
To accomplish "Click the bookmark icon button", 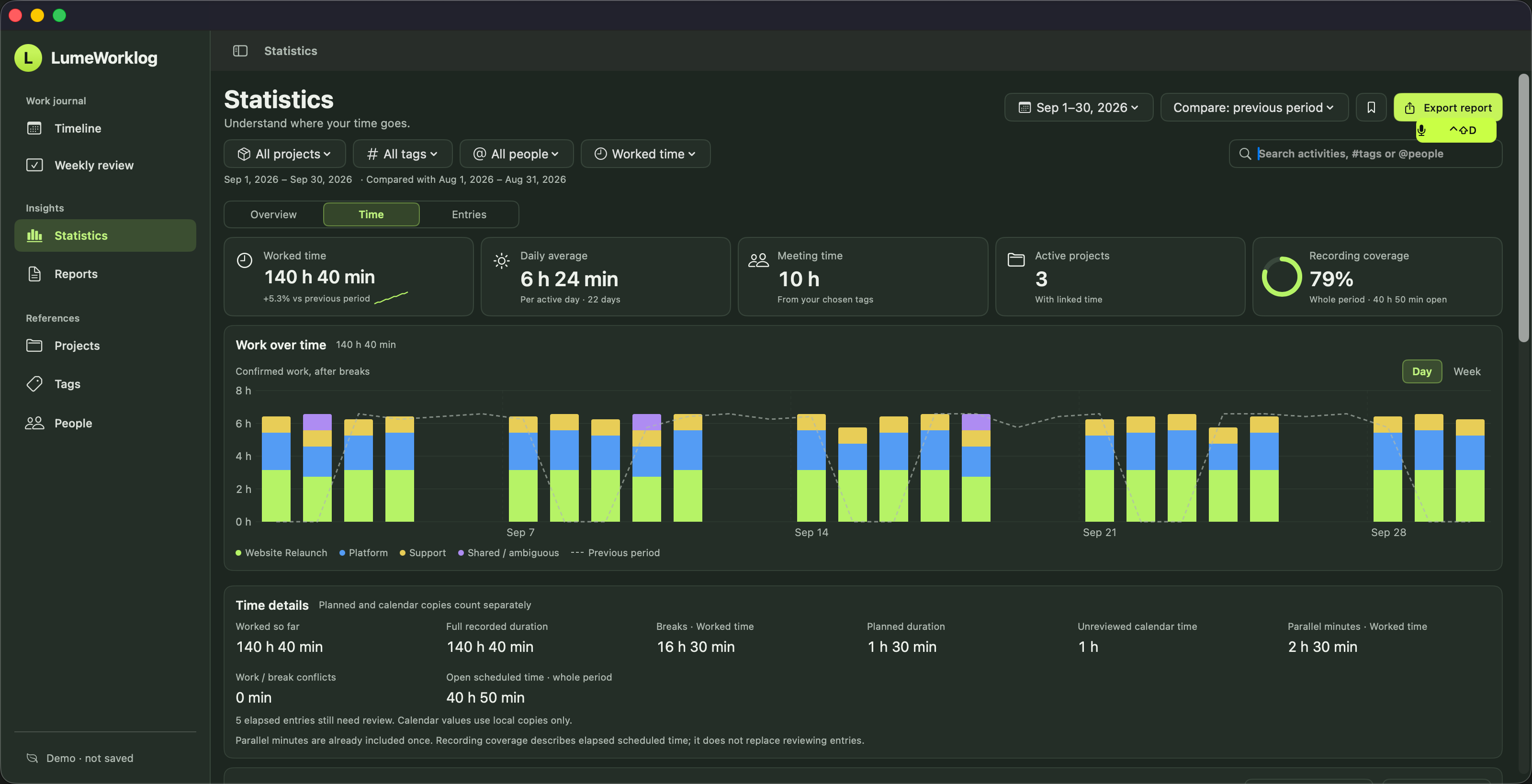I will pos(1371,108).
